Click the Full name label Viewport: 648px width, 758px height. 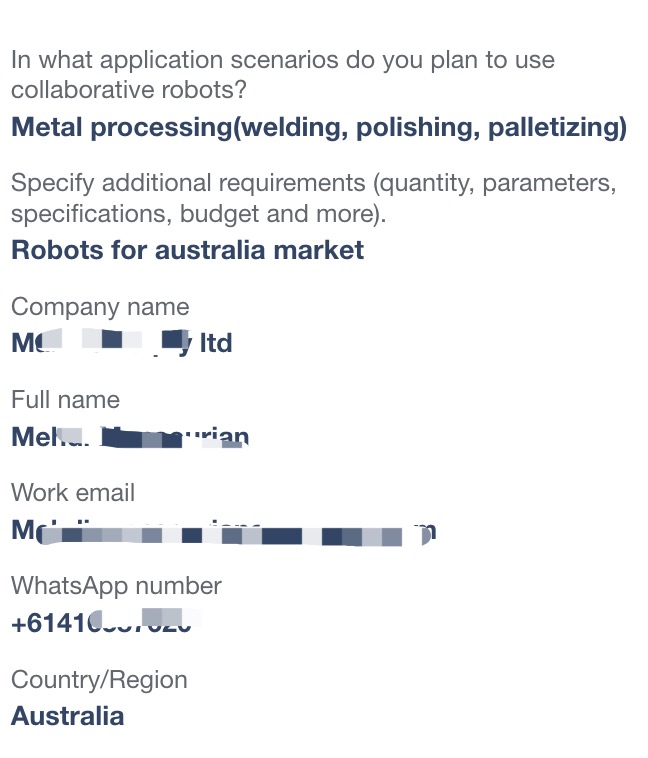pyautogui.click(x=65, y=400)
